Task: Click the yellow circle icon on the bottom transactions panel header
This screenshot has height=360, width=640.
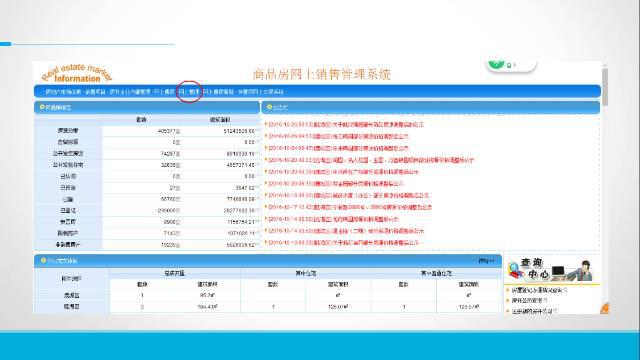Action: (x=43, y=260)
